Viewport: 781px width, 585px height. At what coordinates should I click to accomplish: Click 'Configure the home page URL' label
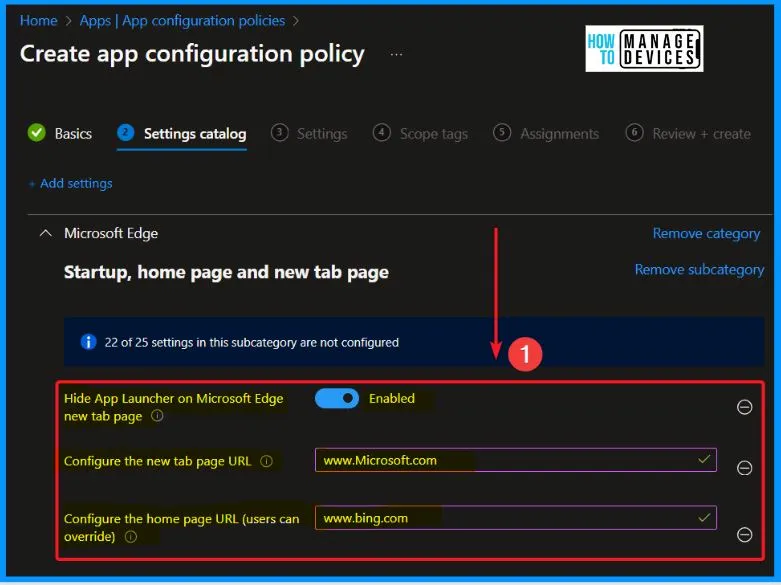coord(181,527)
